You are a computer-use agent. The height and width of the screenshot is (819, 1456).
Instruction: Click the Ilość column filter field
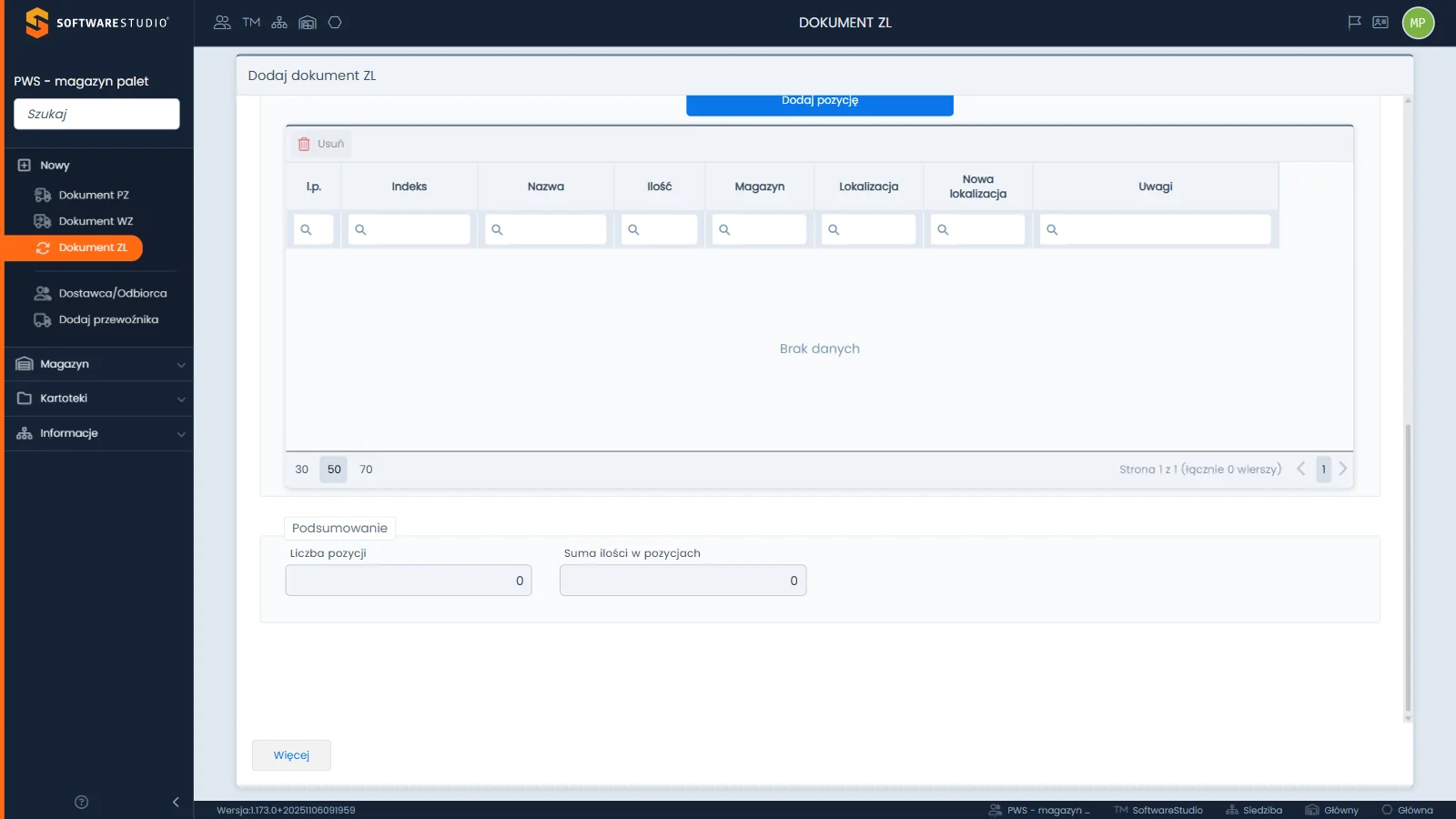(x=660, y=229)
